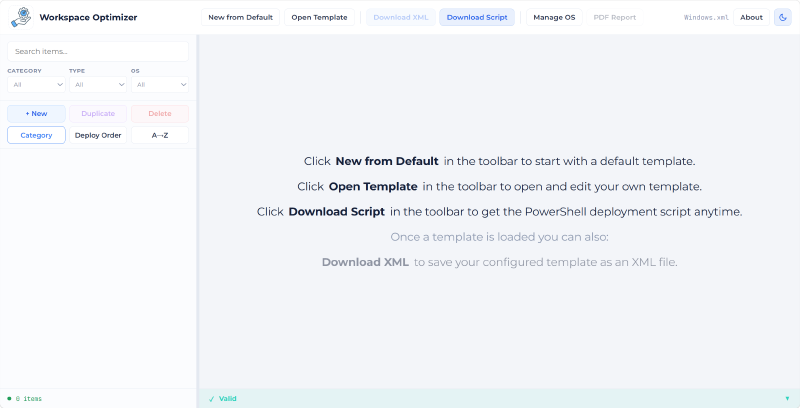Image resolution: width=800 pixels, height=408 pixels.
Task: Click the Windows.xml file name label
Action: pyautogui.click(x=706, y=17)
